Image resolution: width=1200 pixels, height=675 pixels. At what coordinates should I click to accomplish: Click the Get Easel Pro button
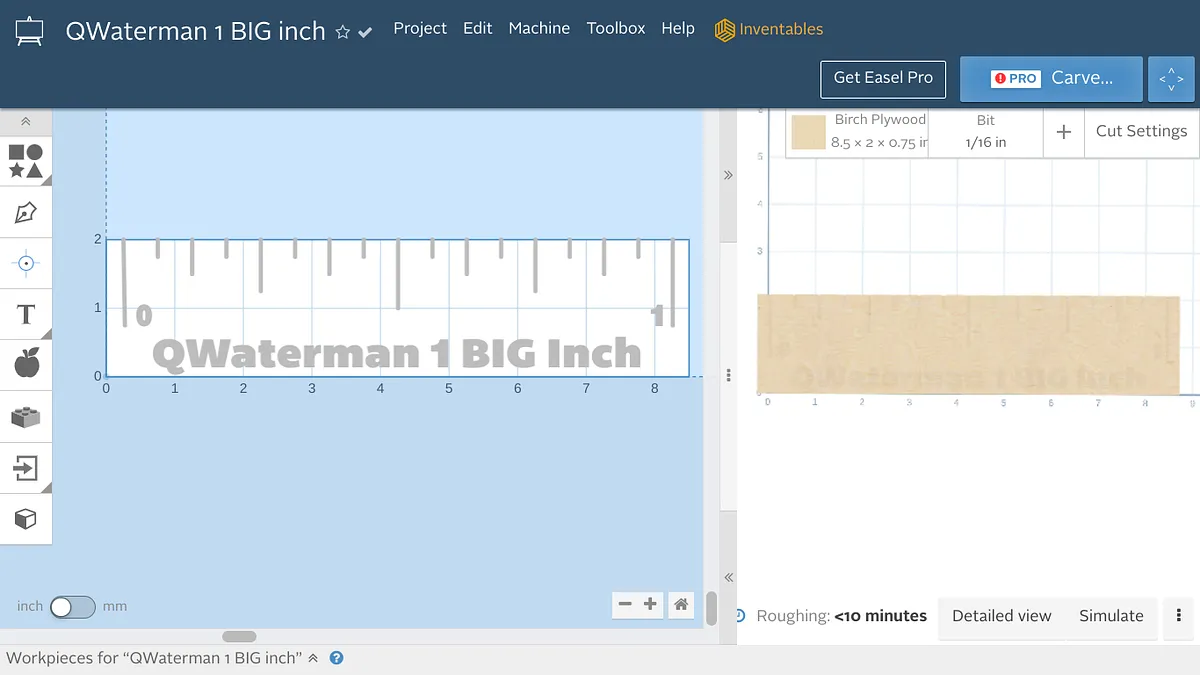click(883, 78)
